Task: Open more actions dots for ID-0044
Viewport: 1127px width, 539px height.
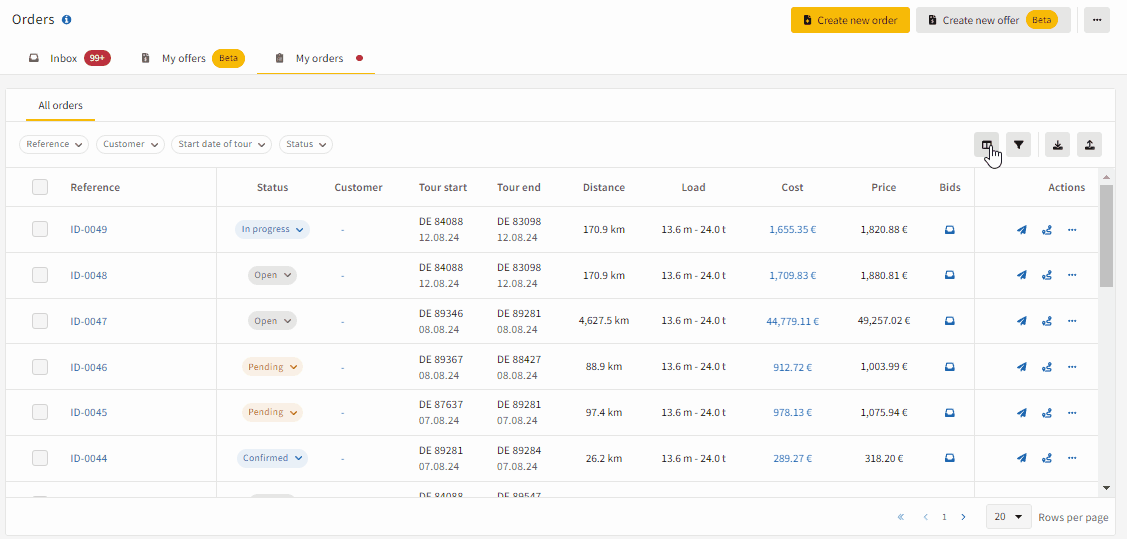Action: point(1072,458)
